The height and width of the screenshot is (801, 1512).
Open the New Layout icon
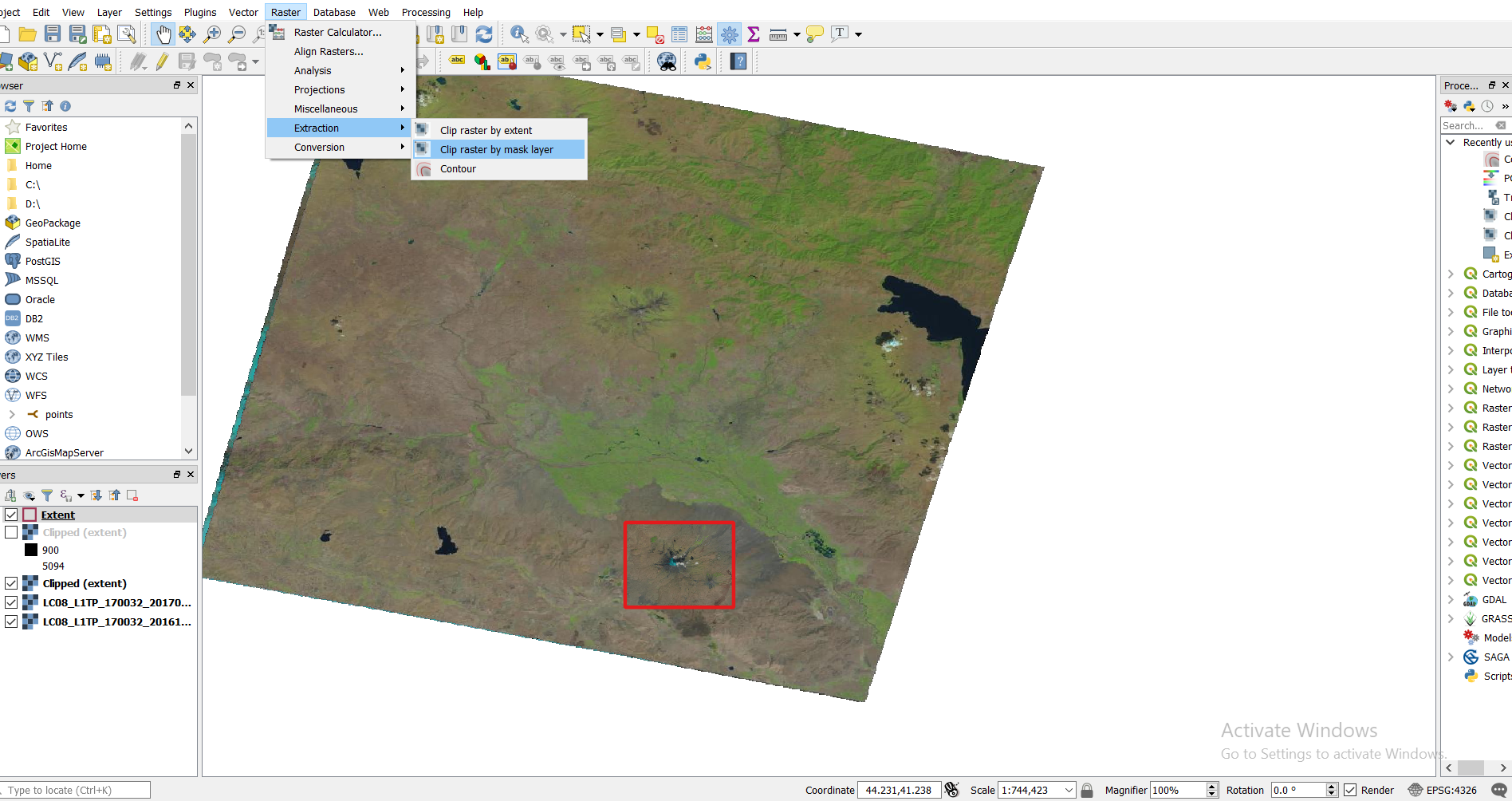coord(103,34)
